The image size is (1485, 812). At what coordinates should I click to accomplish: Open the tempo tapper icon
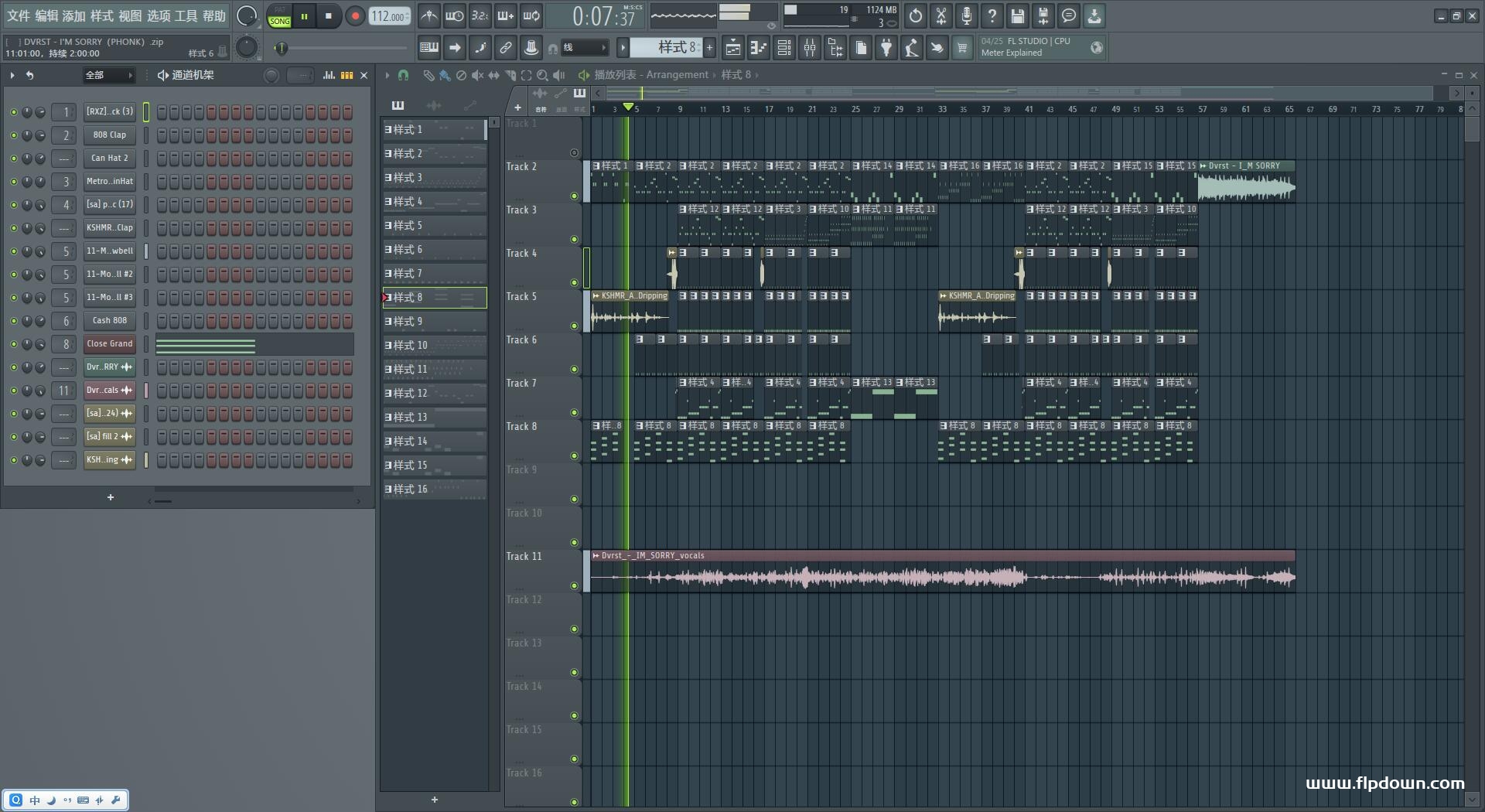(912, 48)
